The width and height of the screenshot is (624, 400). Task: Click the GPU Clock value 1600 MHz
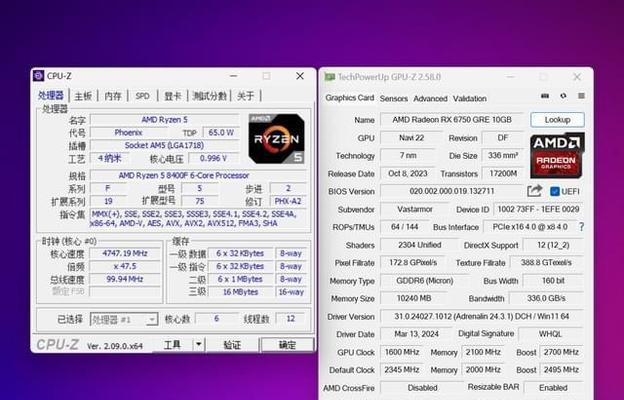tap(402, 352)
